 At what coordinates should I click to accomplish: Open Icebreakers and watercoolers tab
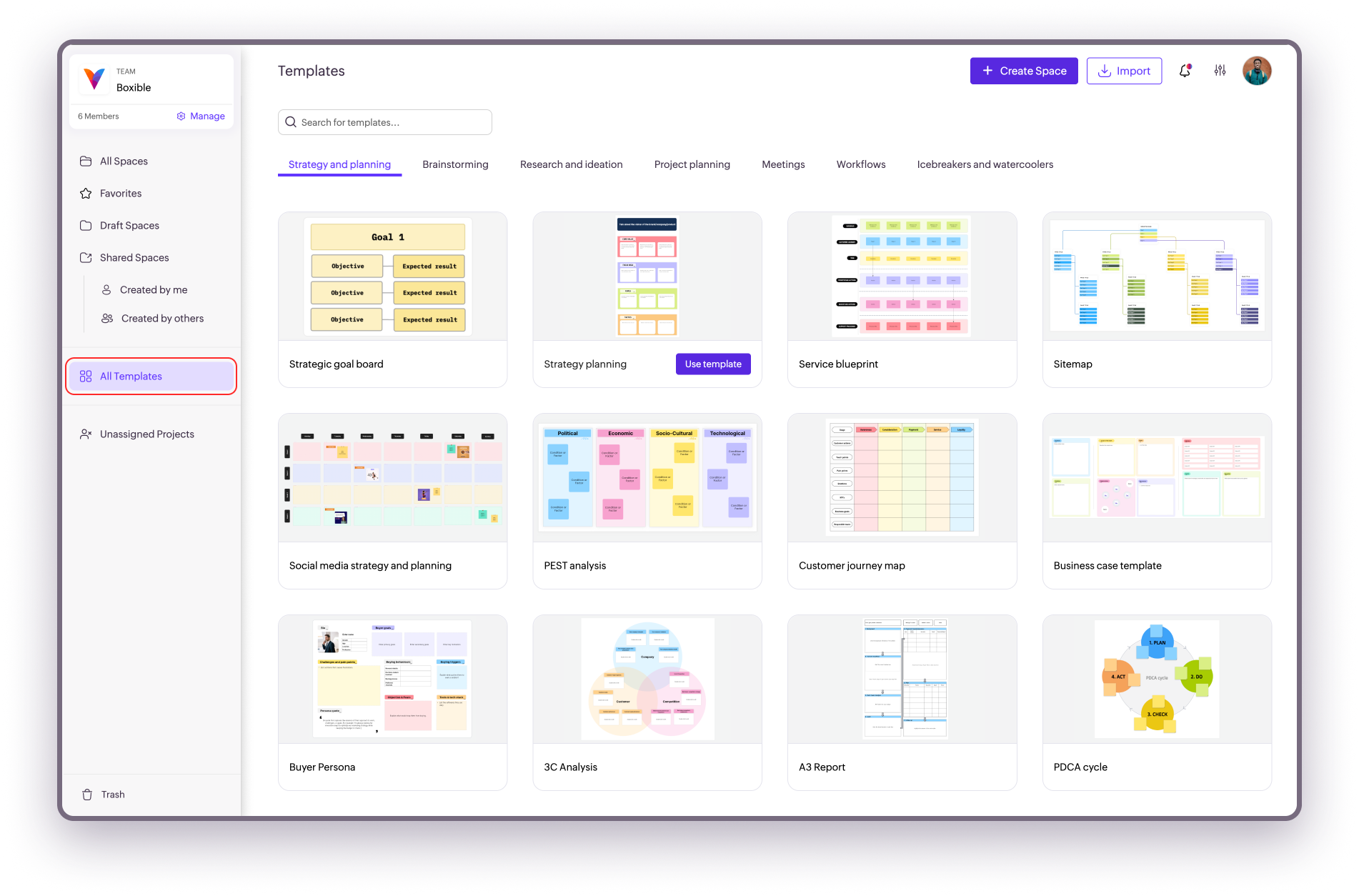(x=985, y=164)
